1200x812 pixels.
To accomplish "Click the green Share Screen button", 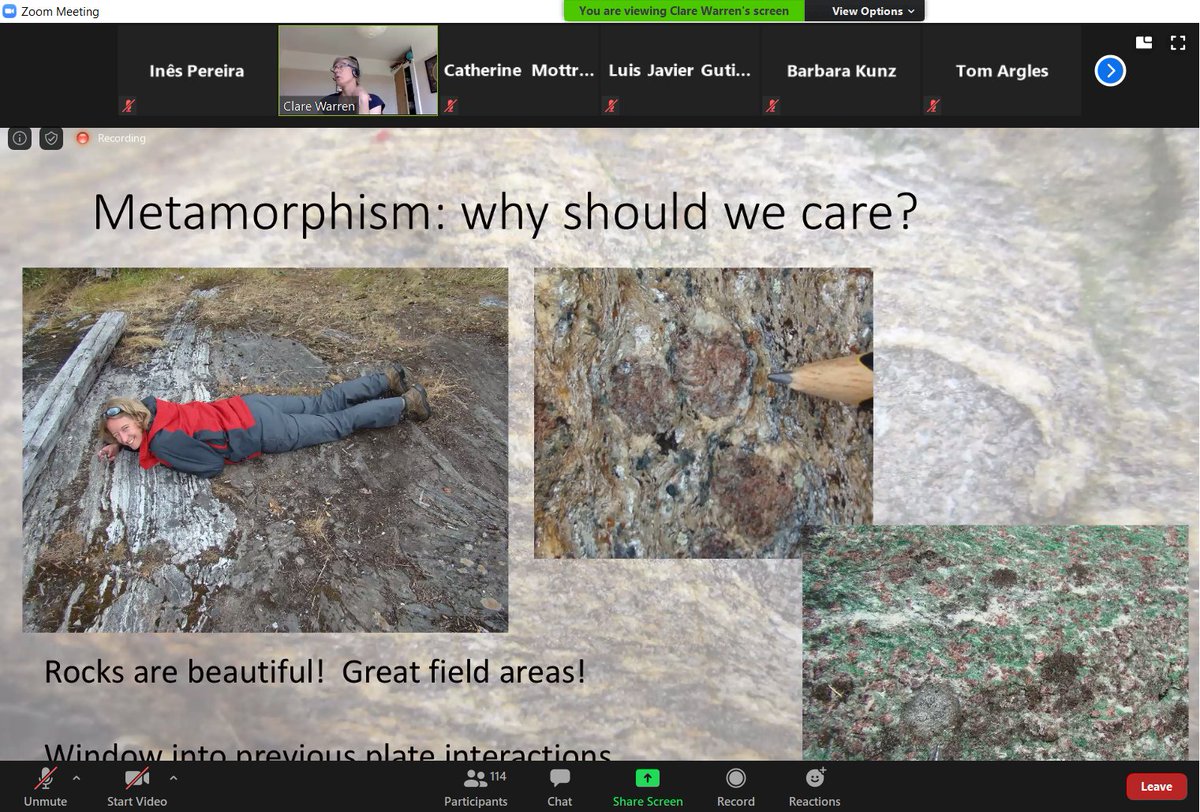I will click(648, 785).
